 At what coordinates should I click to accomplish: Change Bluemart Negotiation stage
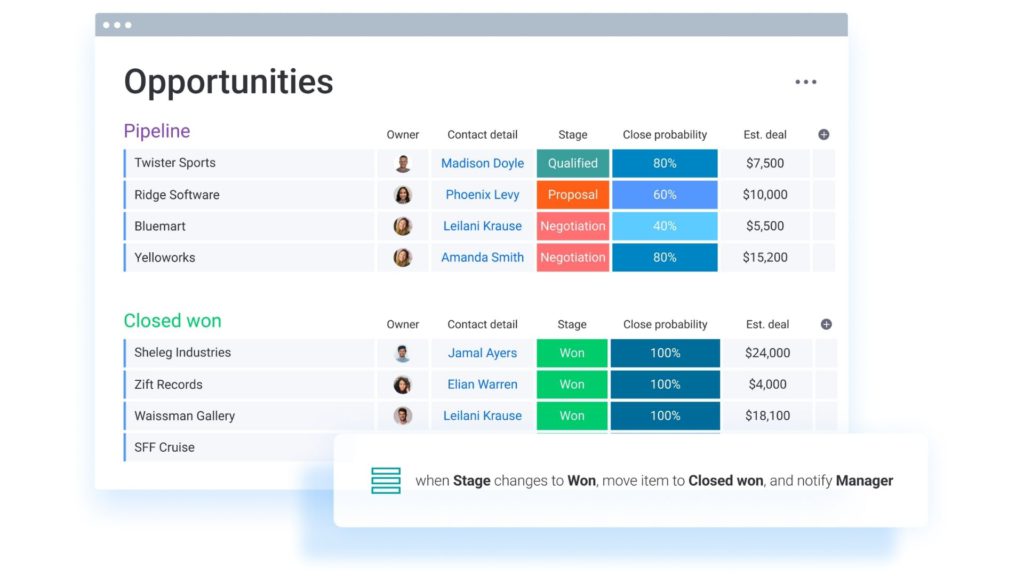(573, 226)
